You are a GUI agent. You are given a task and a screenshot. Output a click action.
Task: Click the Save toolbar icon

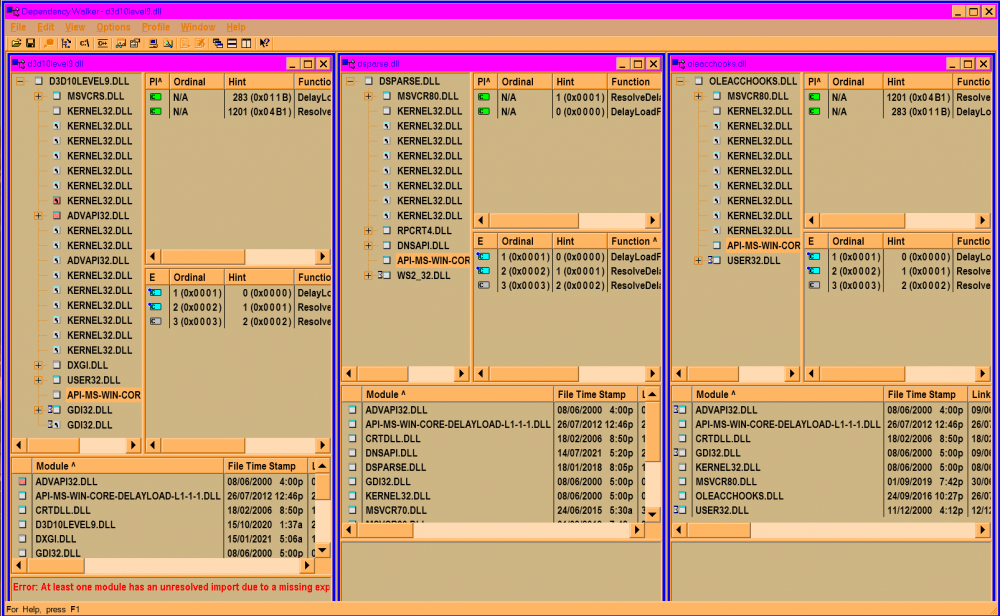[30, 44]
